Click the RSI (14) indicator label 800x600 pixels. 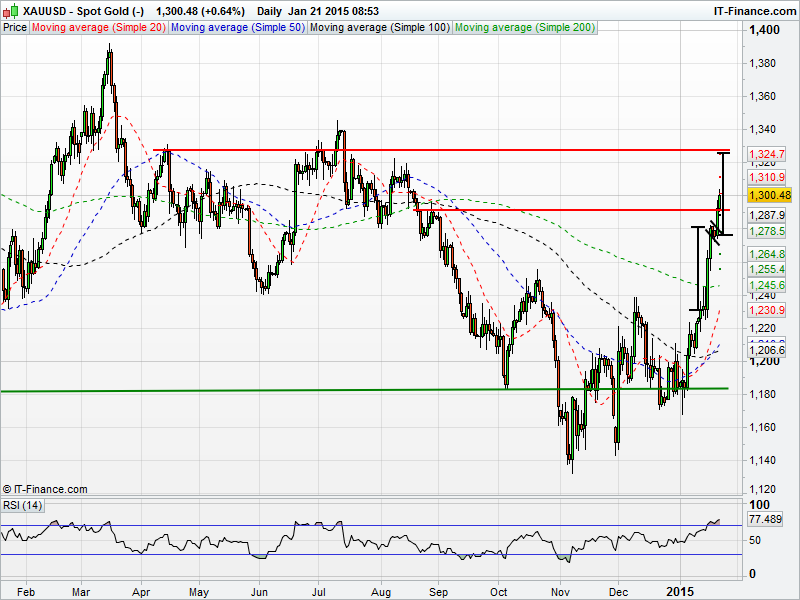click(22, 504)
